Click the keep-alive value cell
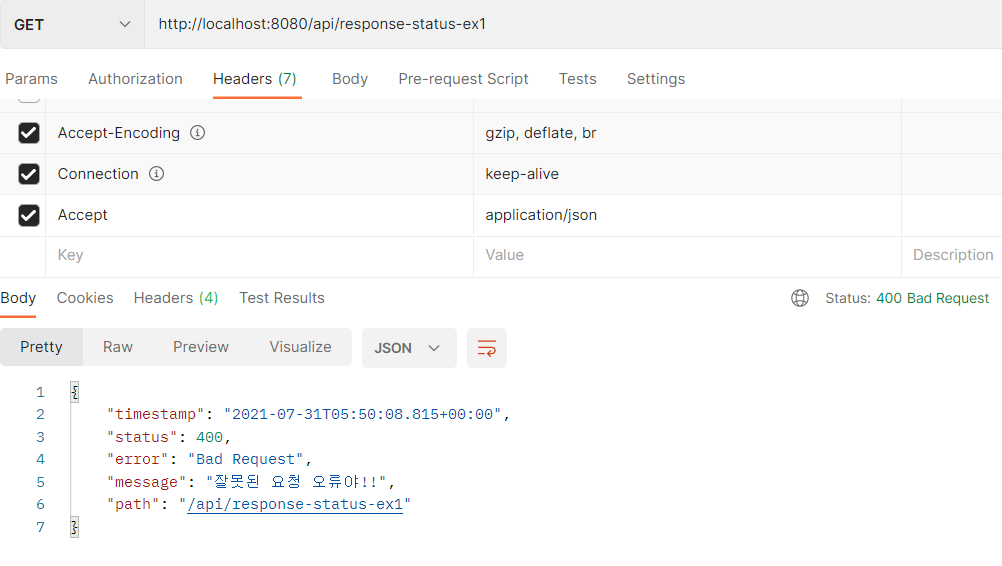 (687, 174)
